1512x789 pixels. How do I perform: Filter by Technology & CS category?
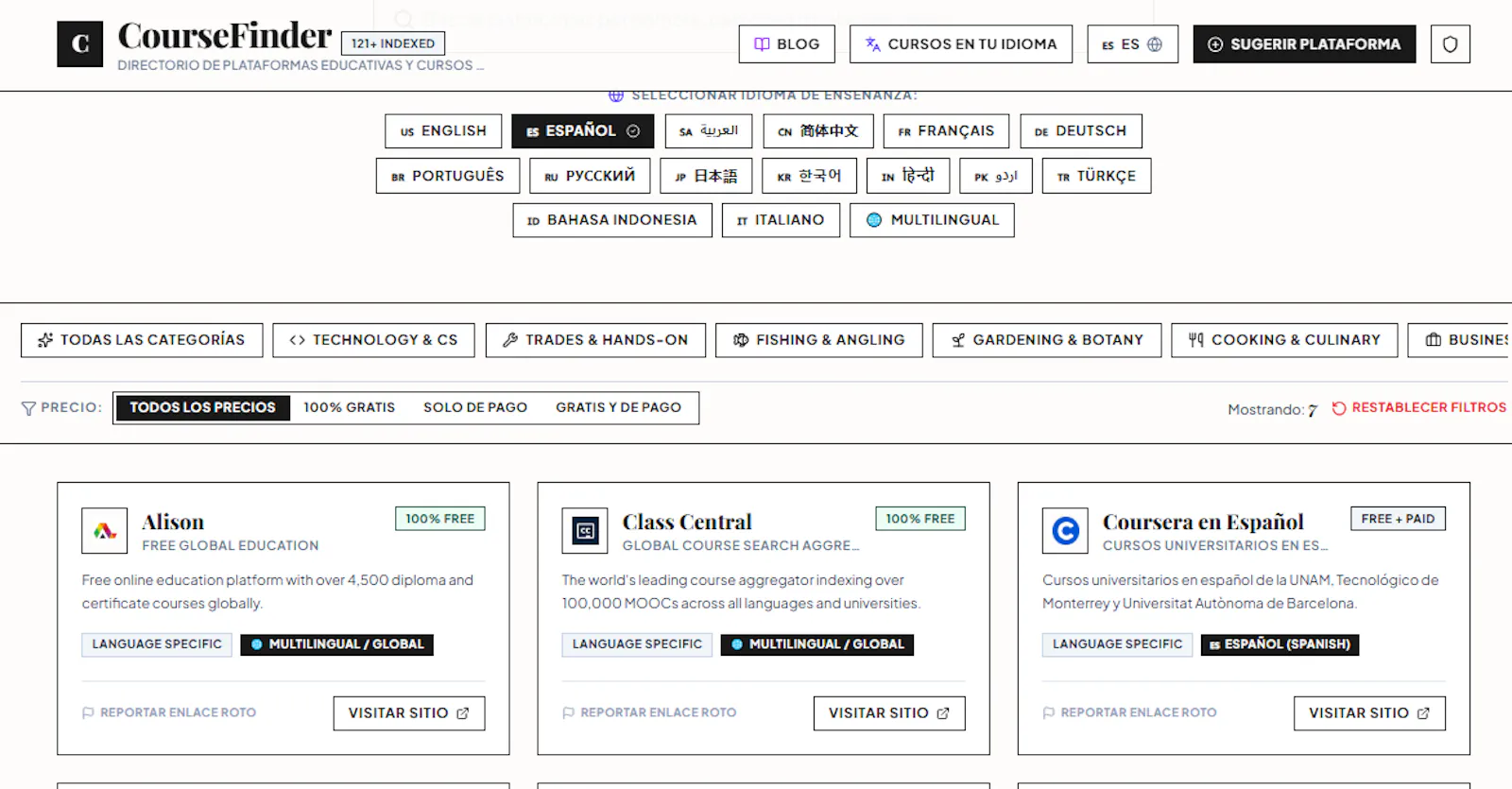[373, 340]
